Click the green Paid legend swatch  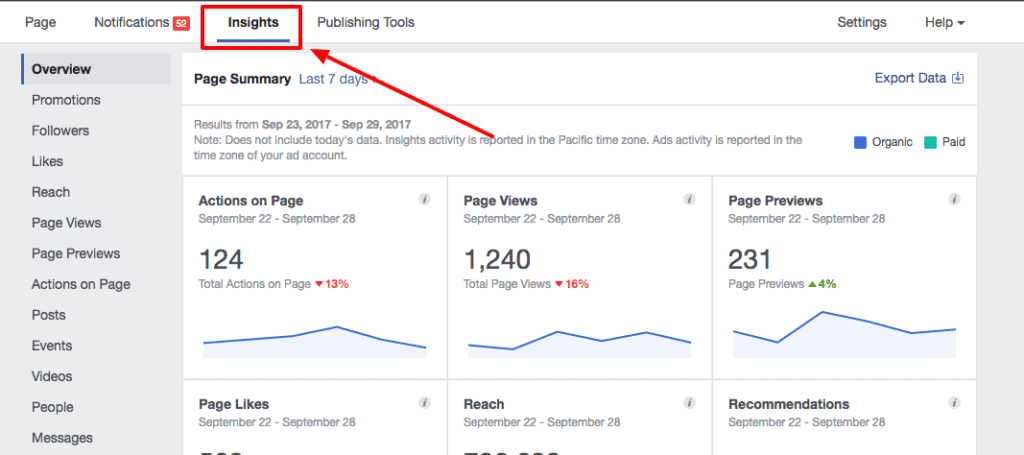coord(930,142)
